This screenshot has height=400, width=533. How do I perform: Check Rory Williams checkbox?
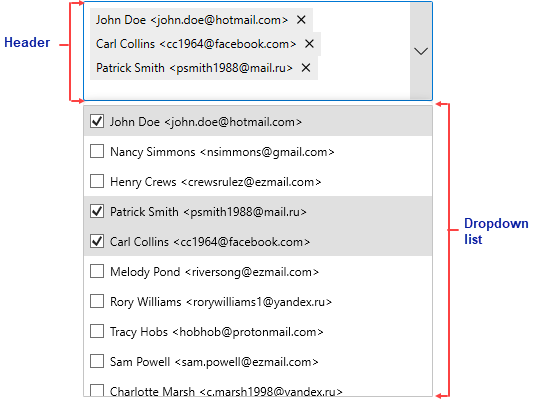[x=97, y=301]
